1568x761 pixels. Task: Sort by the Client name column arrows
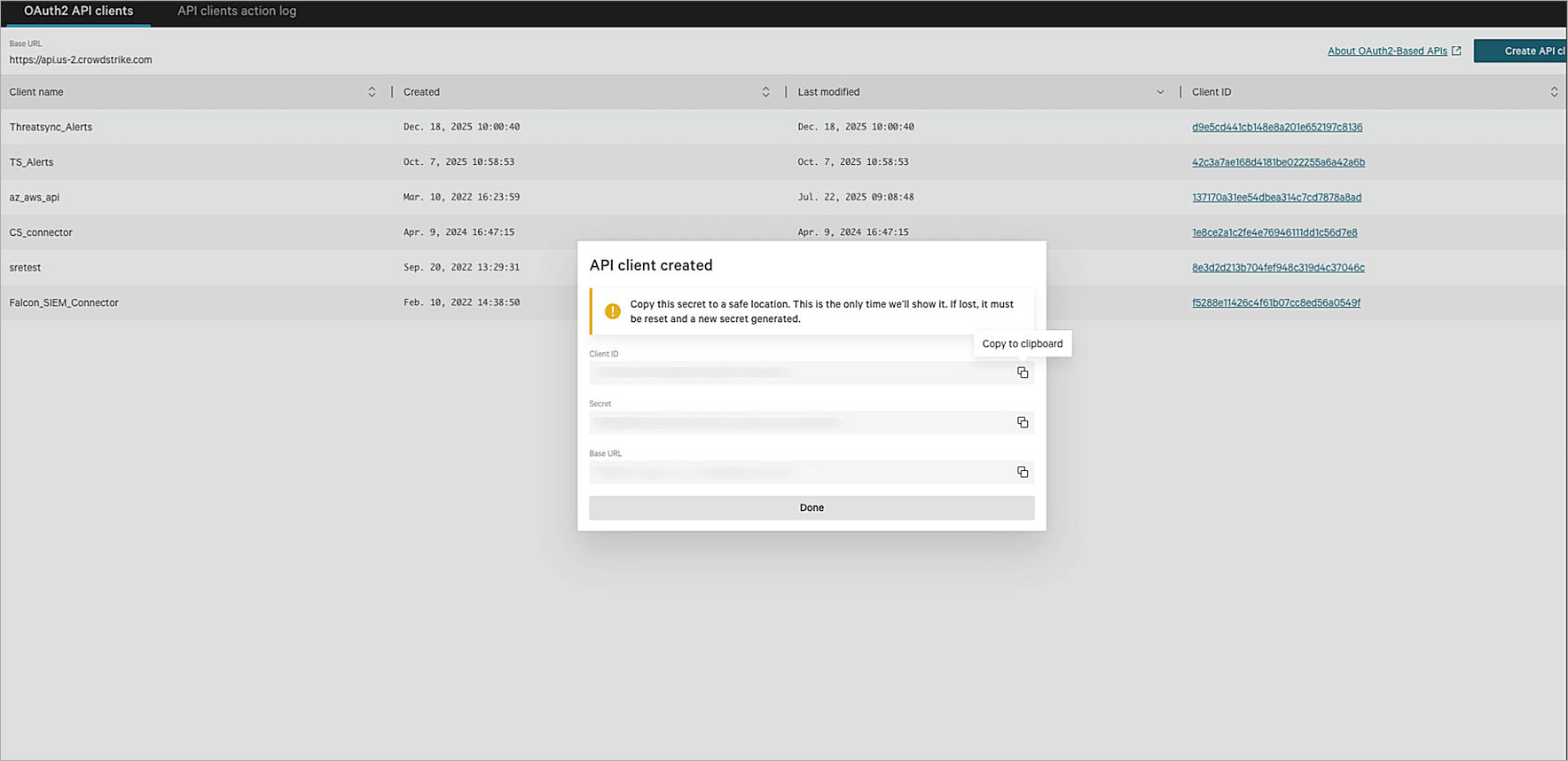point(372,92)
